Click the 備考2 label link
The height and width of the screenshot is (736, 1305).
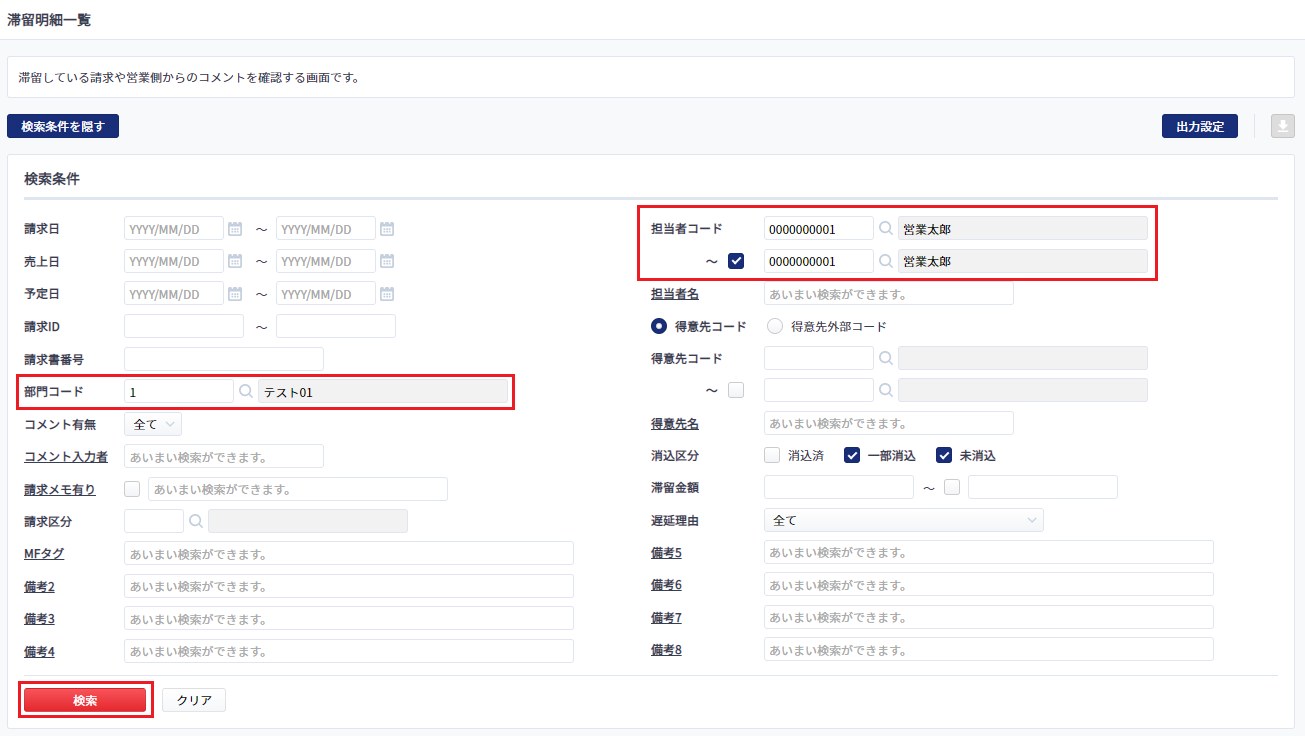[x=39, y=586]
